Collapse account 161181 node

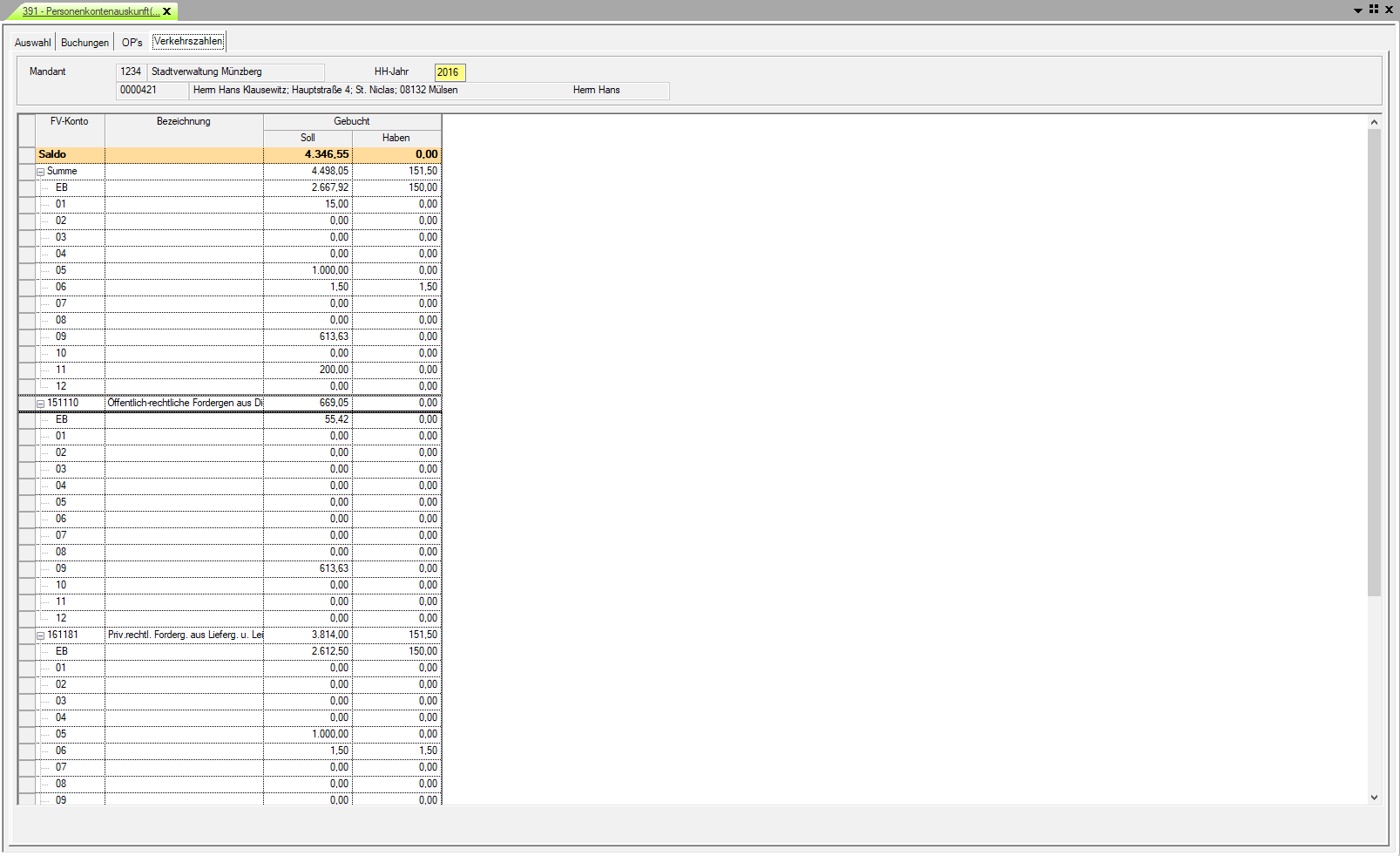point(40,635)
